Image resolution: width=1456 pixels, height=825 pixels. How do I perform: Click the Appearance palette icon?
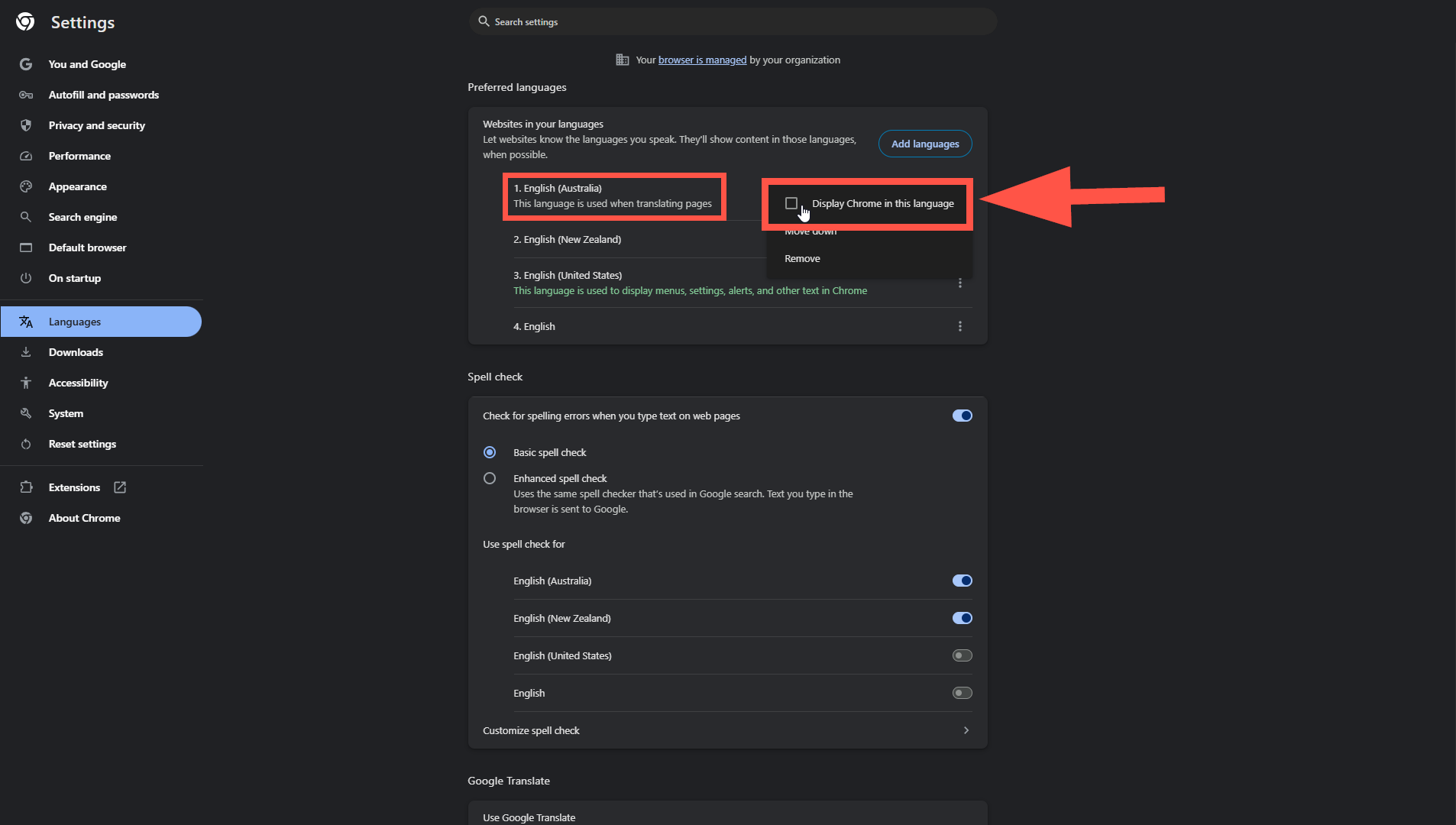point(26,186)
